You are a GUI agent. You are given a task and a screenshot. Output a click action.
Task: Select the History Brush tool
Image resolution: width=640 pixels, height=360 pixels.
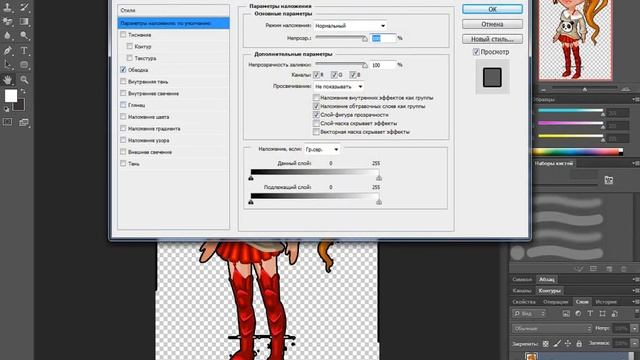point(24,7)
